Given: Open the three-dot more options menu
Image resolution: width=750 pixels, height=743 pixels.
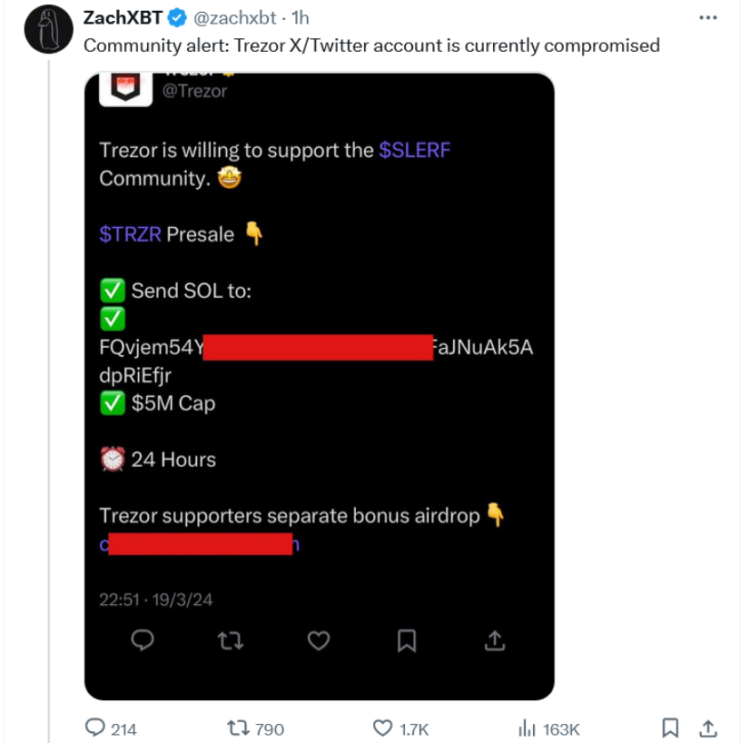Looking at the screenshot, I should click(x=708, y=18).
